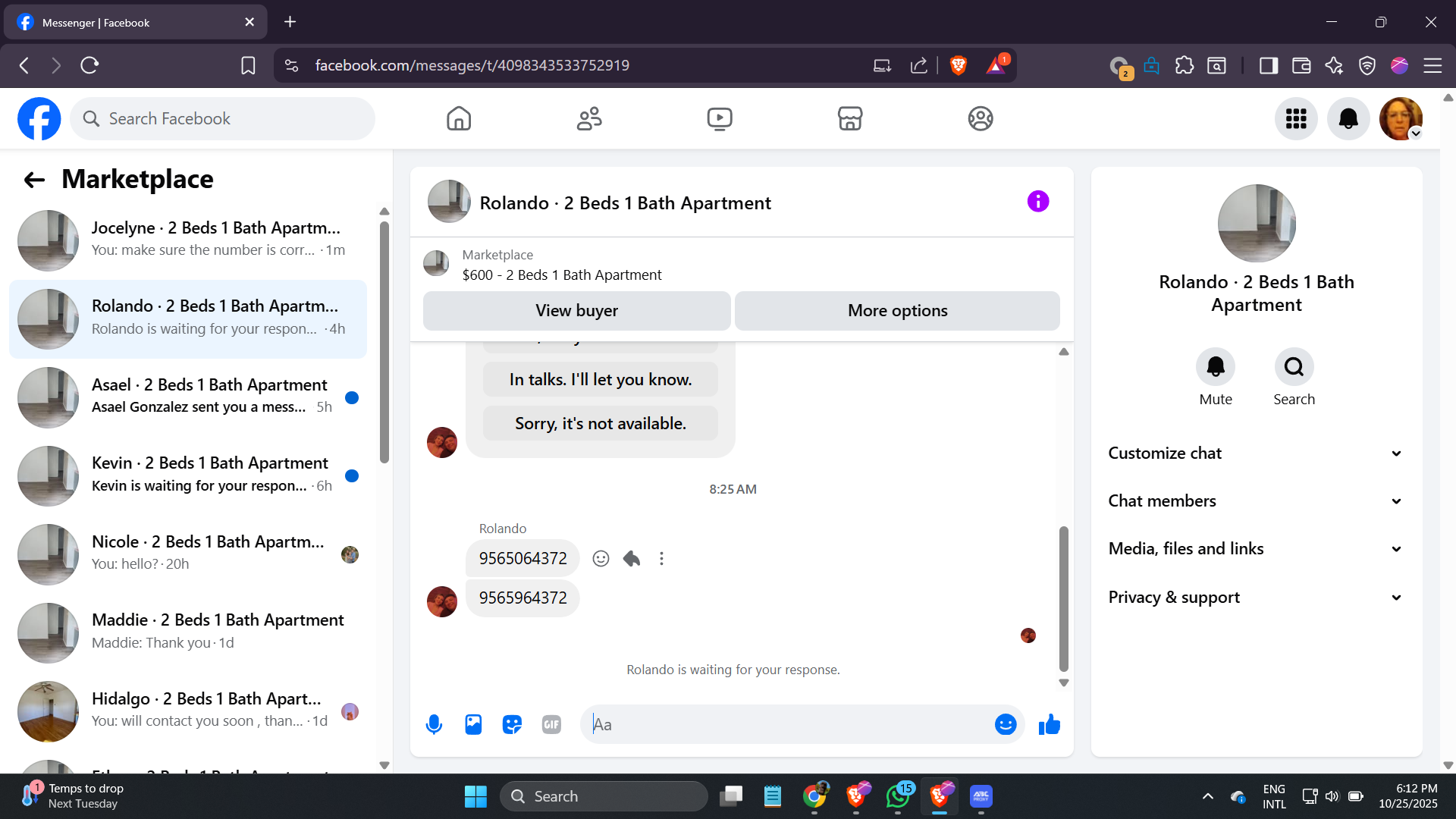Attach a photo using the image icon
This screenshot has width=1456, height=819.
coord(473,725)
